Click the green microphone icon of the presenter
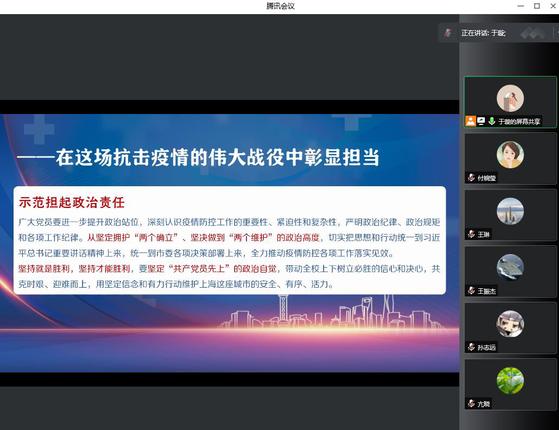 (492, 121)
